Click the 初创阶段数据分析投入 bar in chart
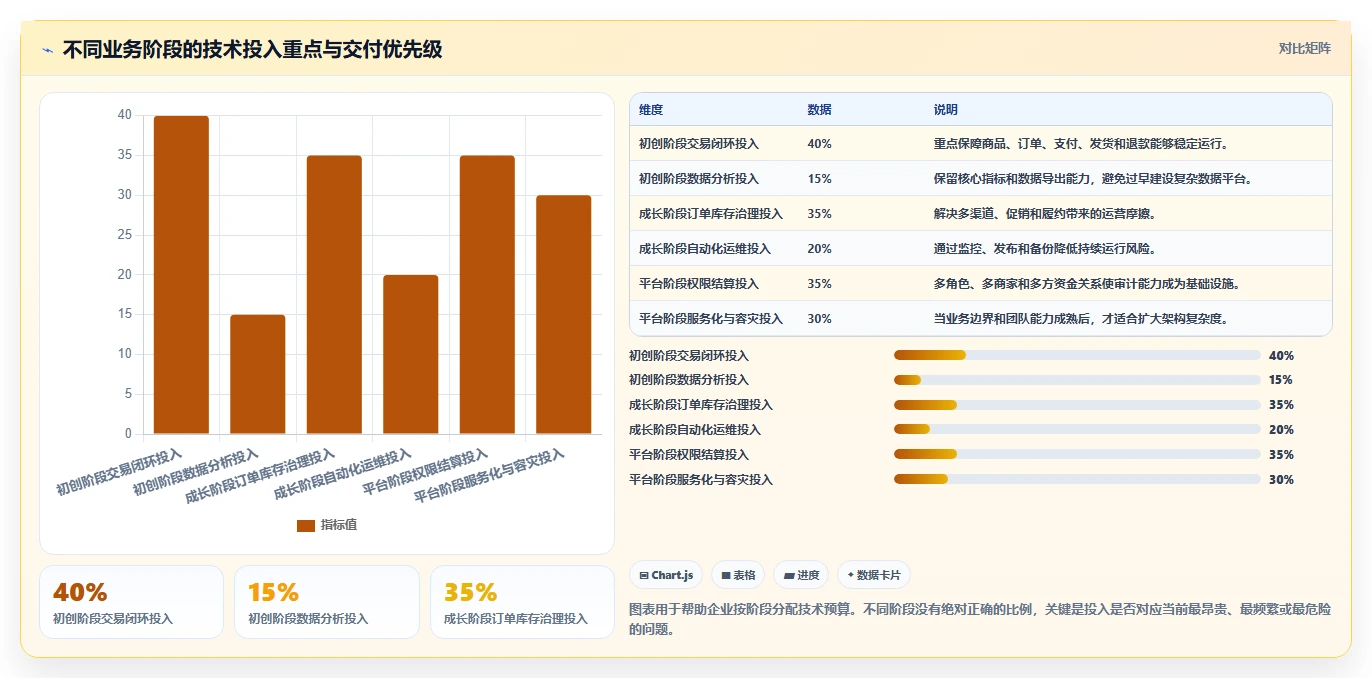This screenshot has height=678, width=1372. click(258, 374)
